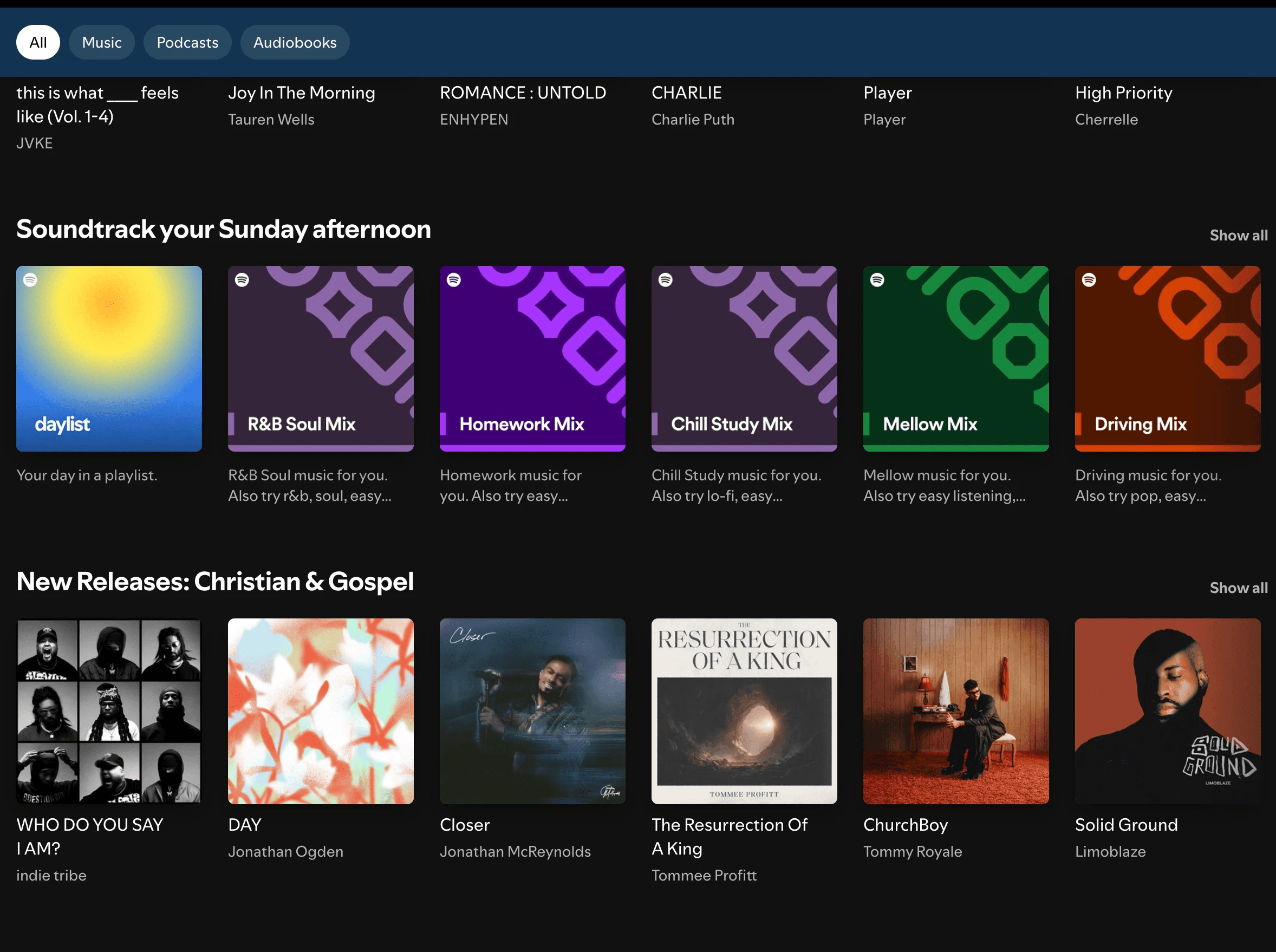Open the daylist playlist cover

coord(109,358)
